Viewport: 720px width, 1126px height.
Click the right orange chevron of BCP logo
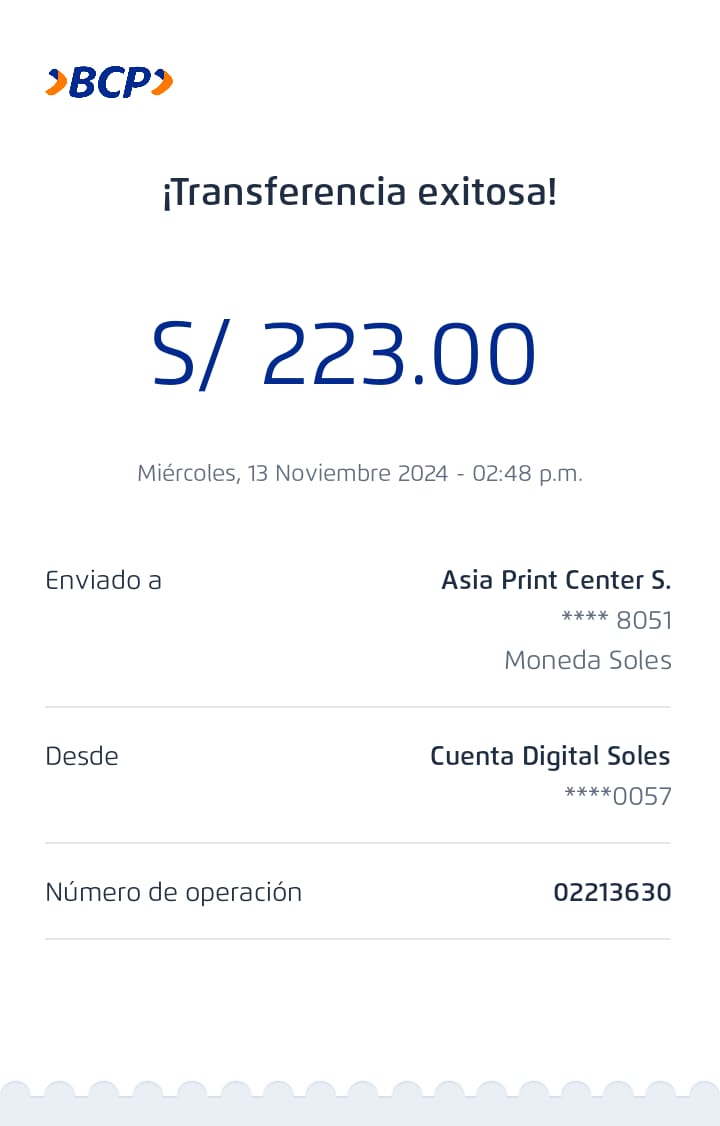162,82
